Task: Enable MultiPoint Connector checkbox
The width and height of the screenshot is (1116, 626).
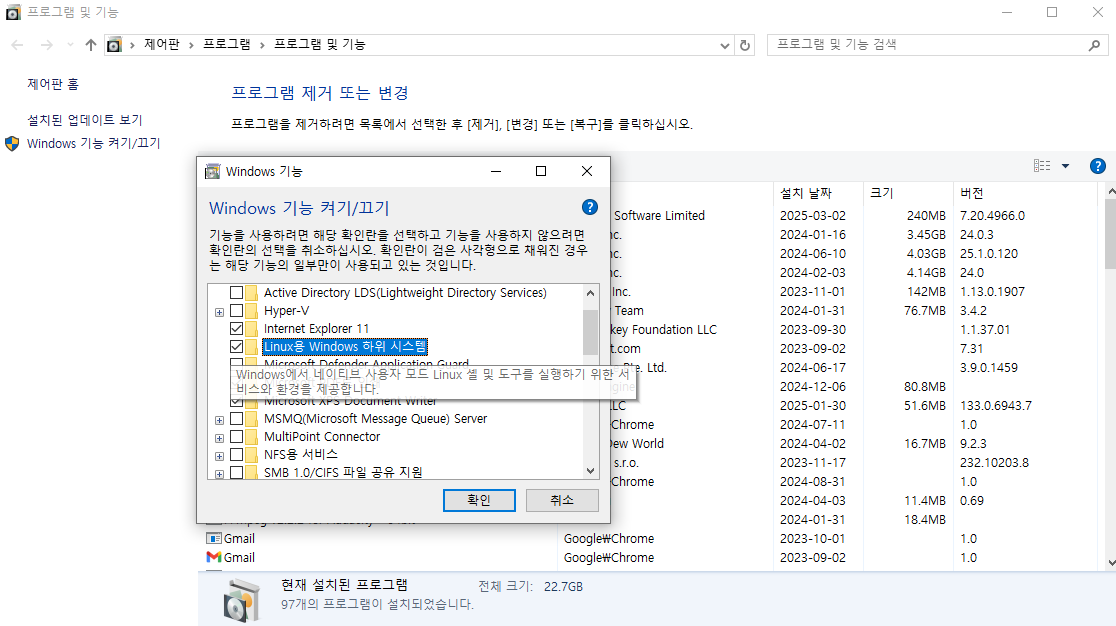Action: [236, 437]
